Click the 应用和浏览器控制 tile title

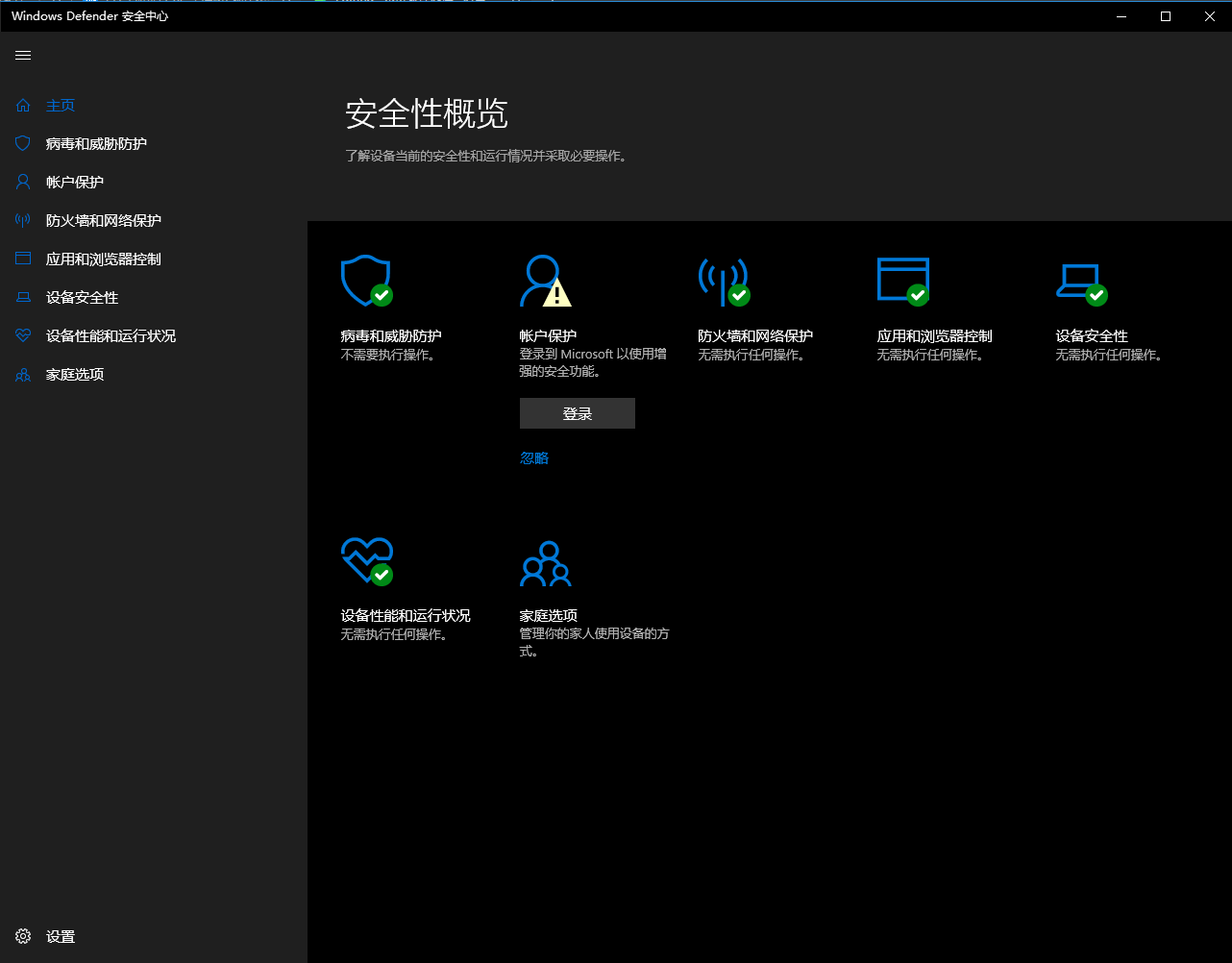point(934,335)
